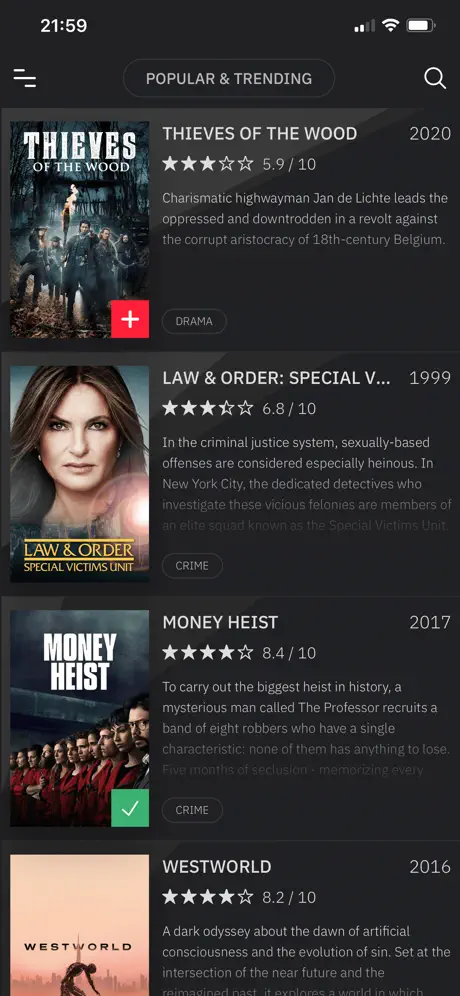Select CRIME tag under Law & Order
The width and height of the screenshot is (460, 996).
(x=192, y=566)
